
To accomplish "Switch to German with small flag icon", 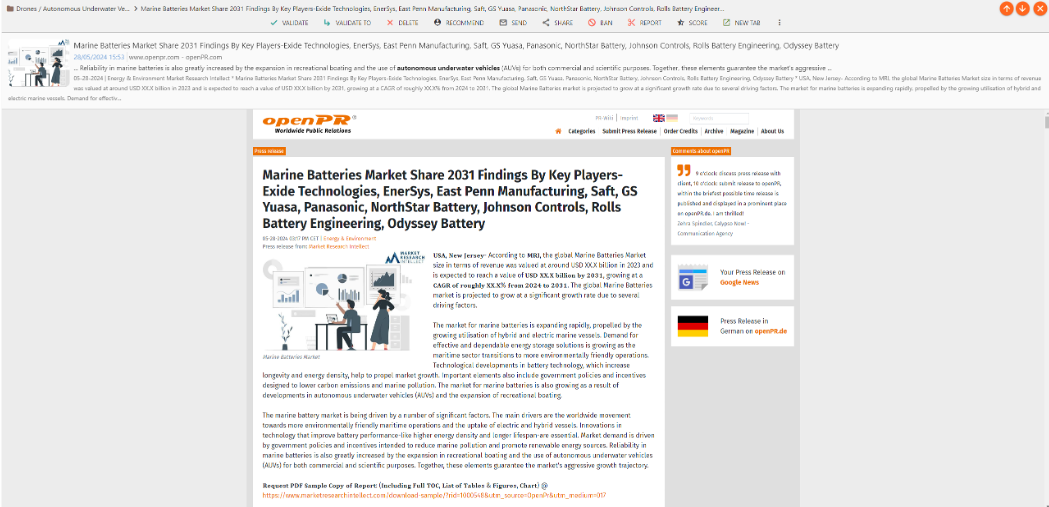I will (x=672, y=118).
